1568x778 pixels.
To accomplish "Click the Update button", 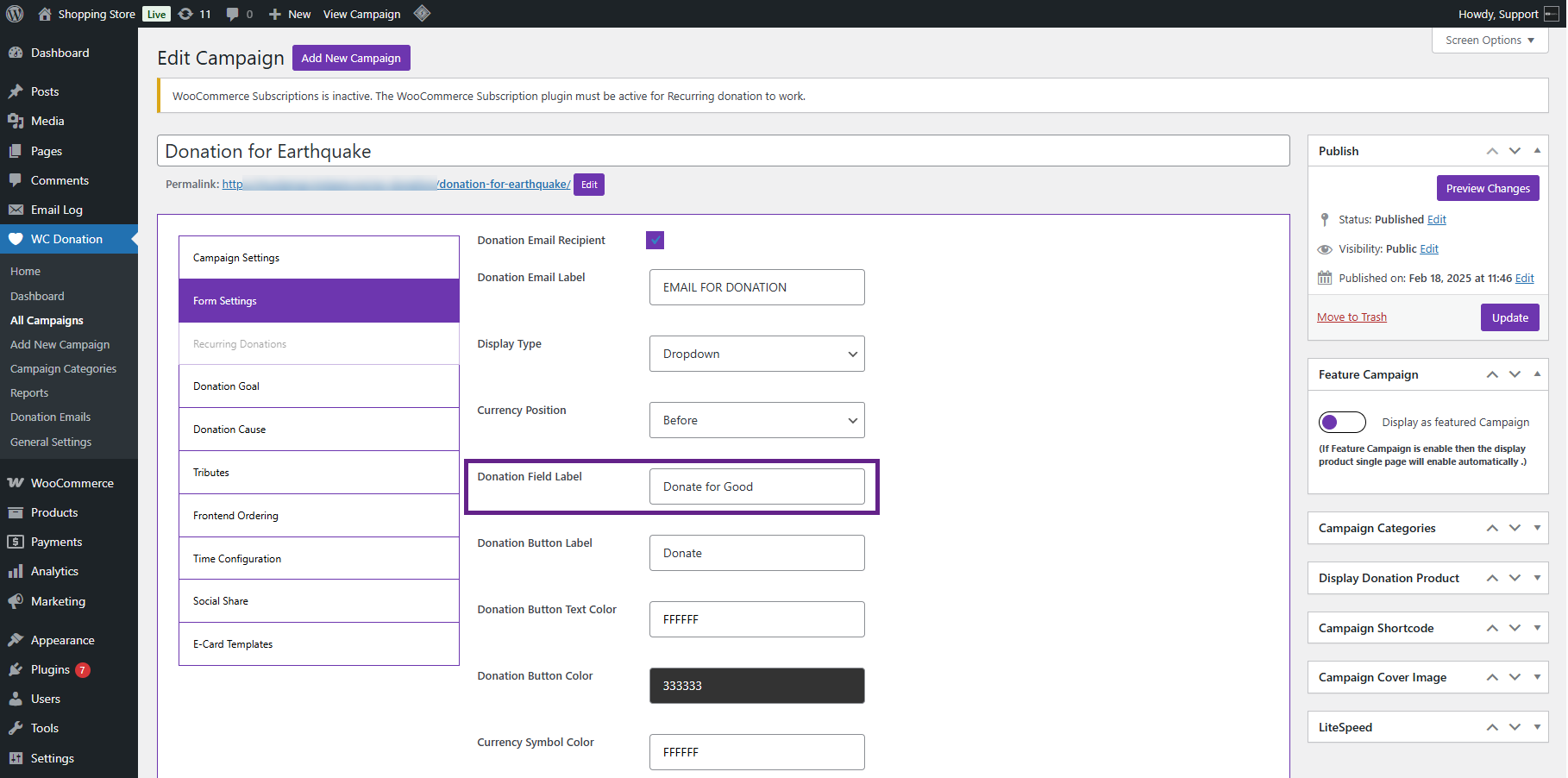I will click(x=1509, y=317).
